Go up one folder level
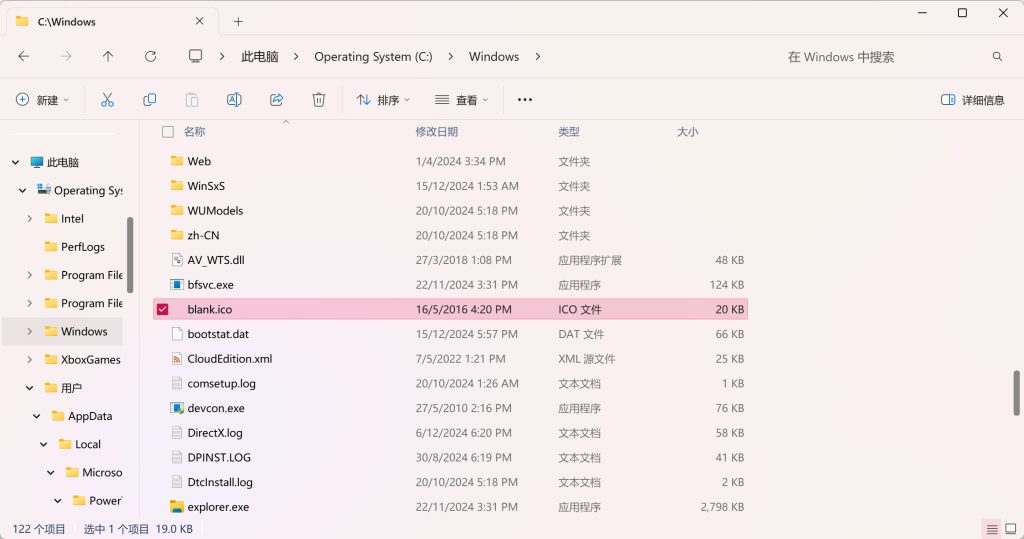Viewport: 1024px width, 539px height. 108,57
